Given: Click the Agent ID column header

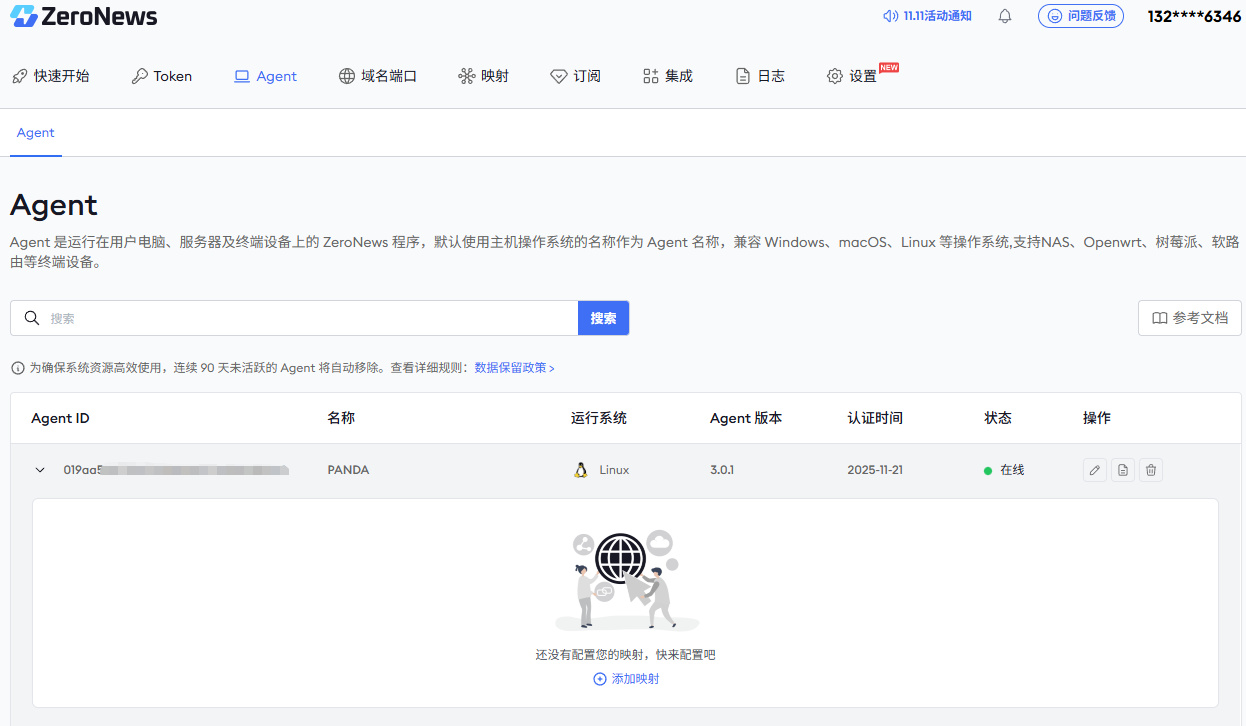Looking at the screenshot, I should click(x=60, y=418).
